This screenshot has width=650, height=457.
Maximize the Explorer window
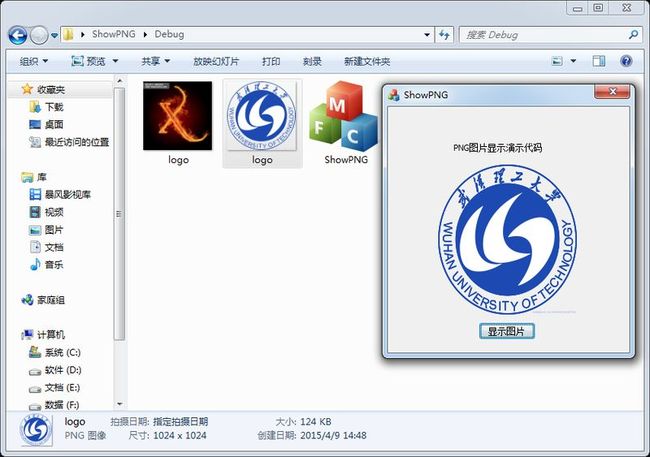(598, 8)
